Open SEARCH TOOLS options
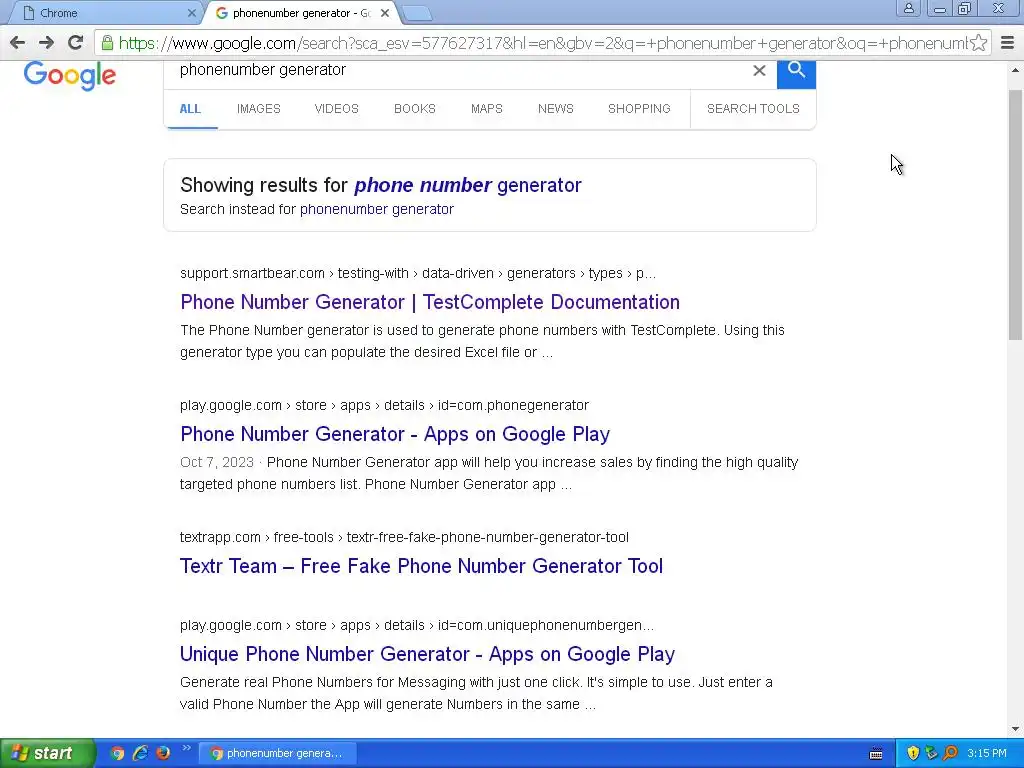The height and width of the screenshot is (768, 1024). (x=753, y=109)
